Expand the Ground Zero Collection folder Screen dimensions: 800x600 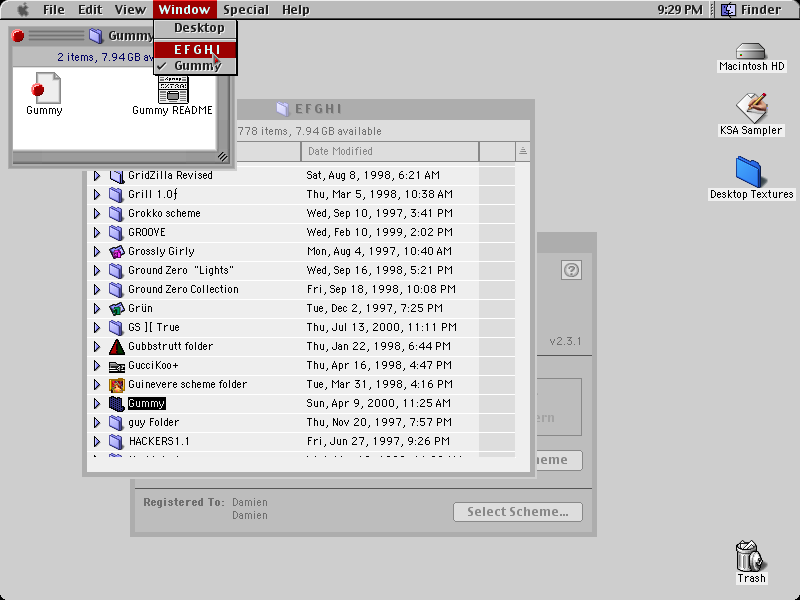click(97, 289)
